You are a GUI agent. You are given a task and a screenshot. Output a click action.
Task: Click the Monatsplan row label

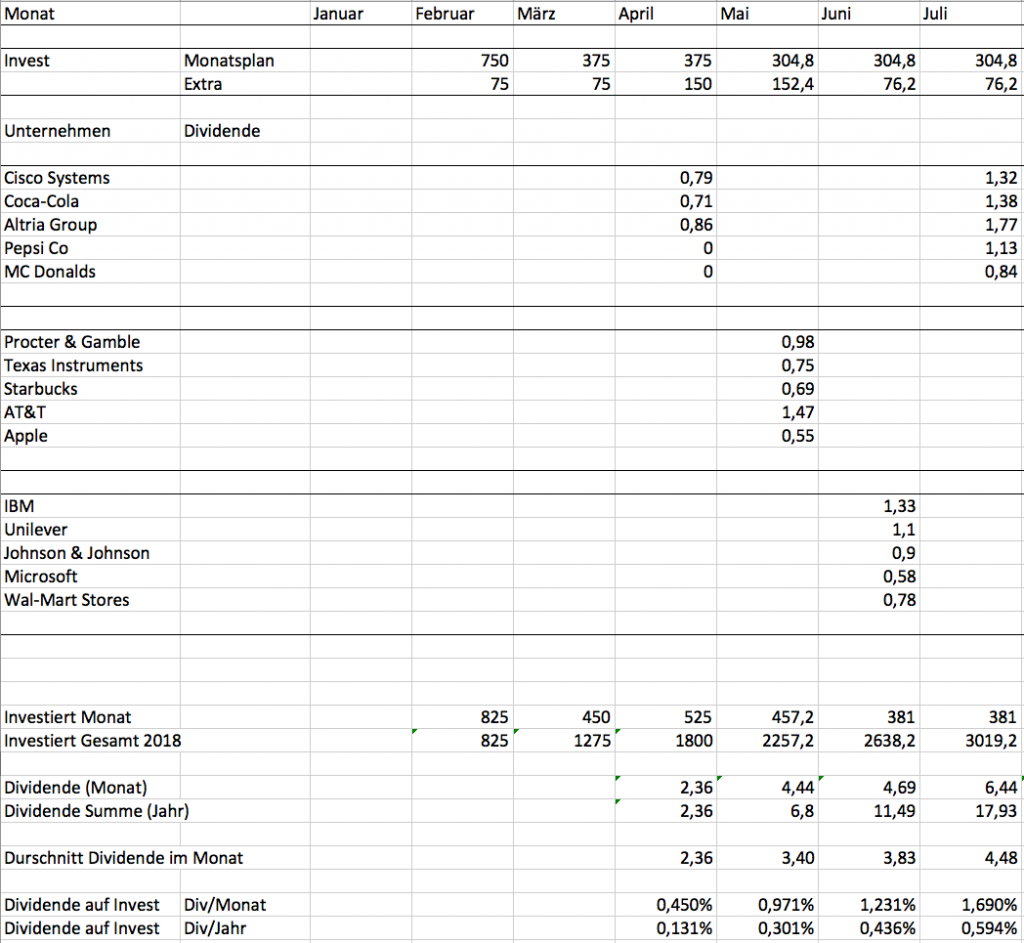click(x=229, y=61)
